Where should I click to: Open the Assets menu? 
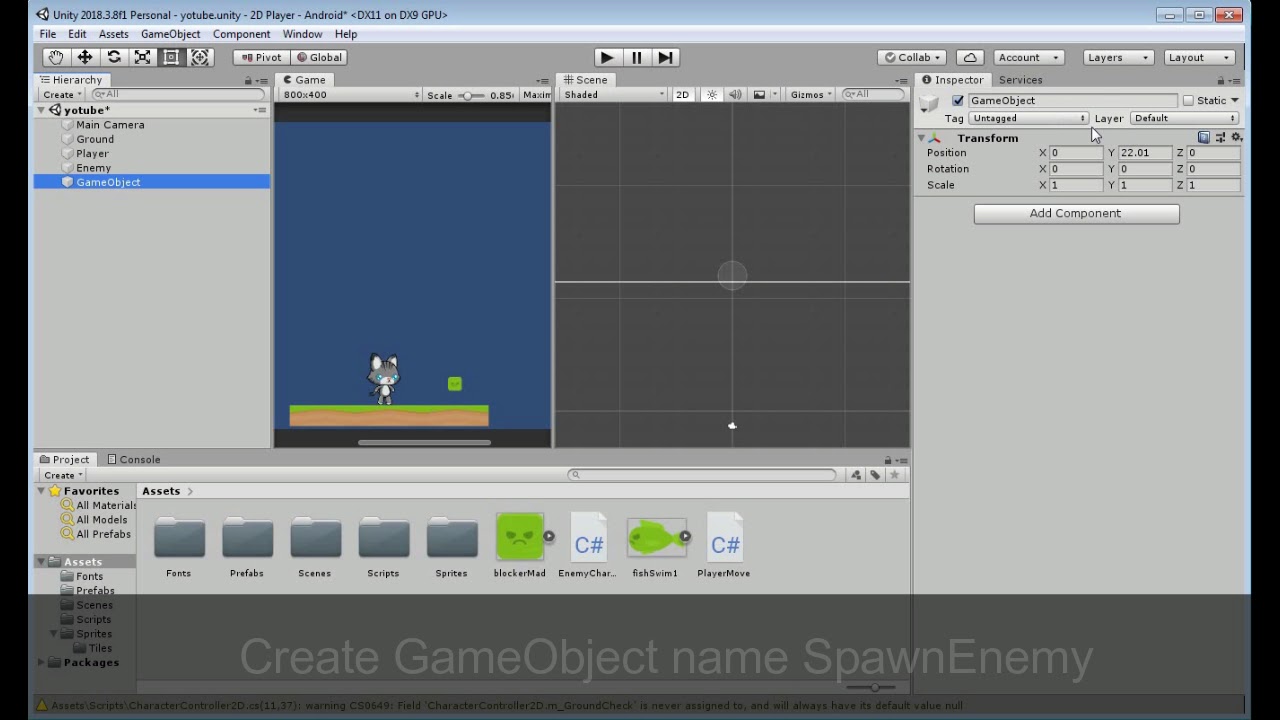113,34
